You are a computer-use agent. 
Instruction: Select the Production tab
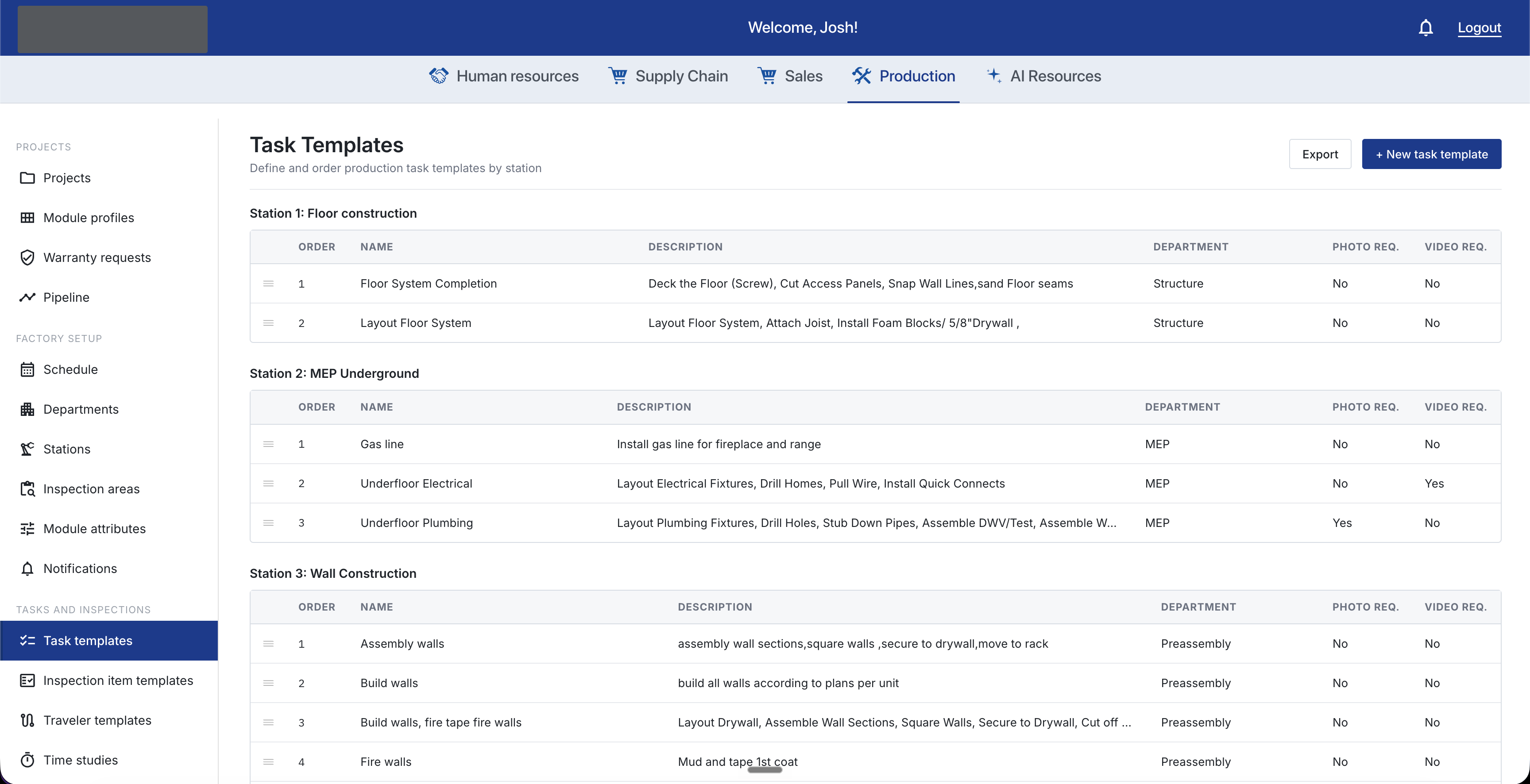point(904,76)
